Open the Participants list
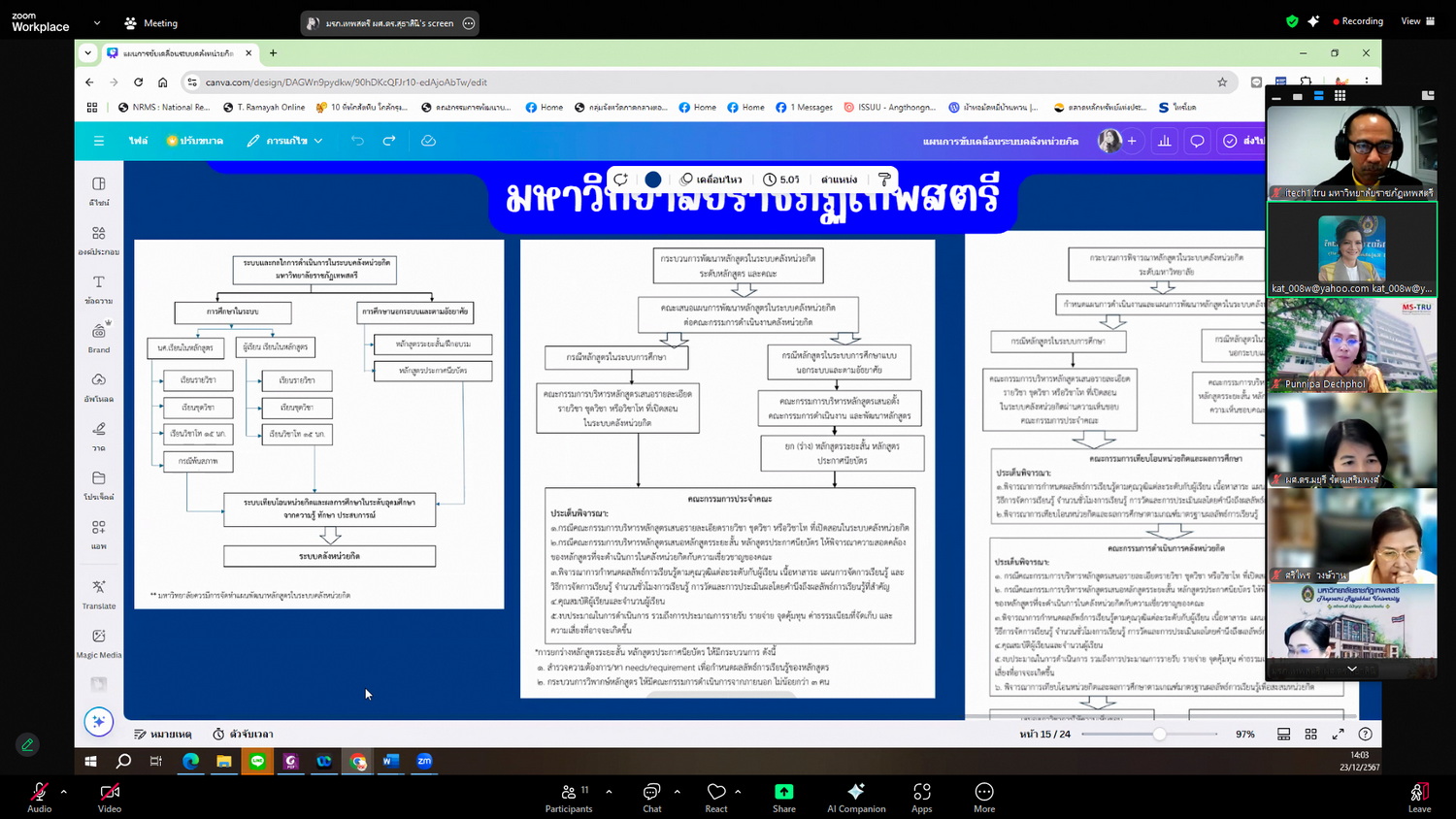This screenshot has width=1456, height=819. pyautogui.click(x=569, y=797)
